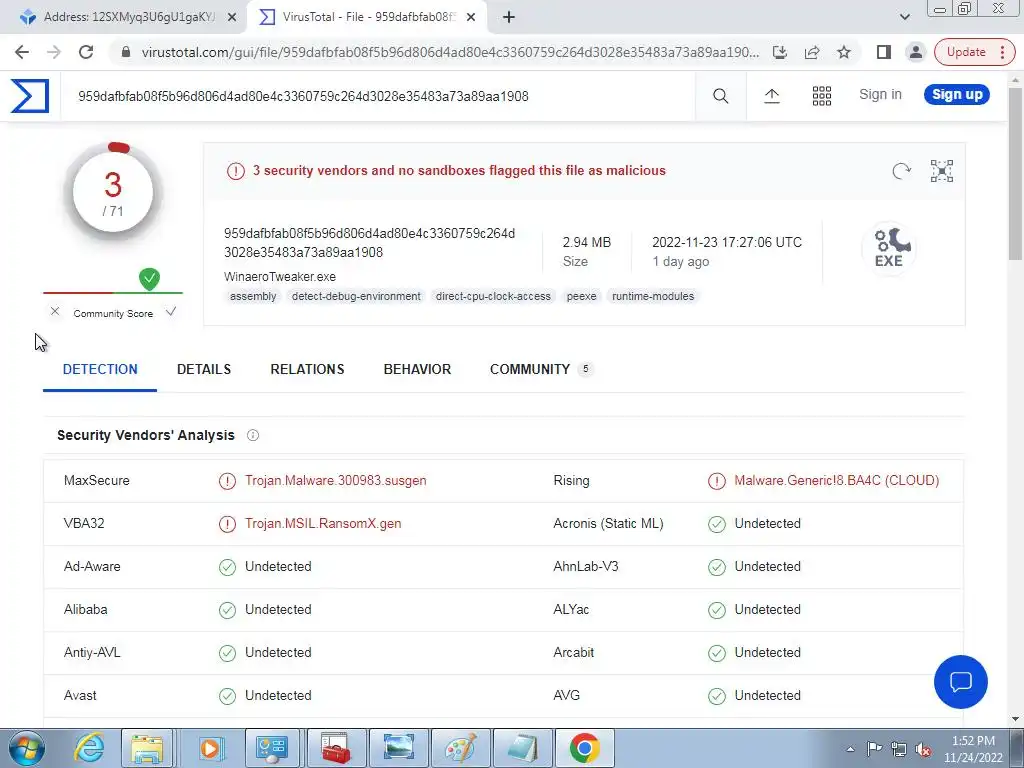Click the MaxSecure vendor name
This screenshot has width=1024, height=768.
tap(97, 481)
